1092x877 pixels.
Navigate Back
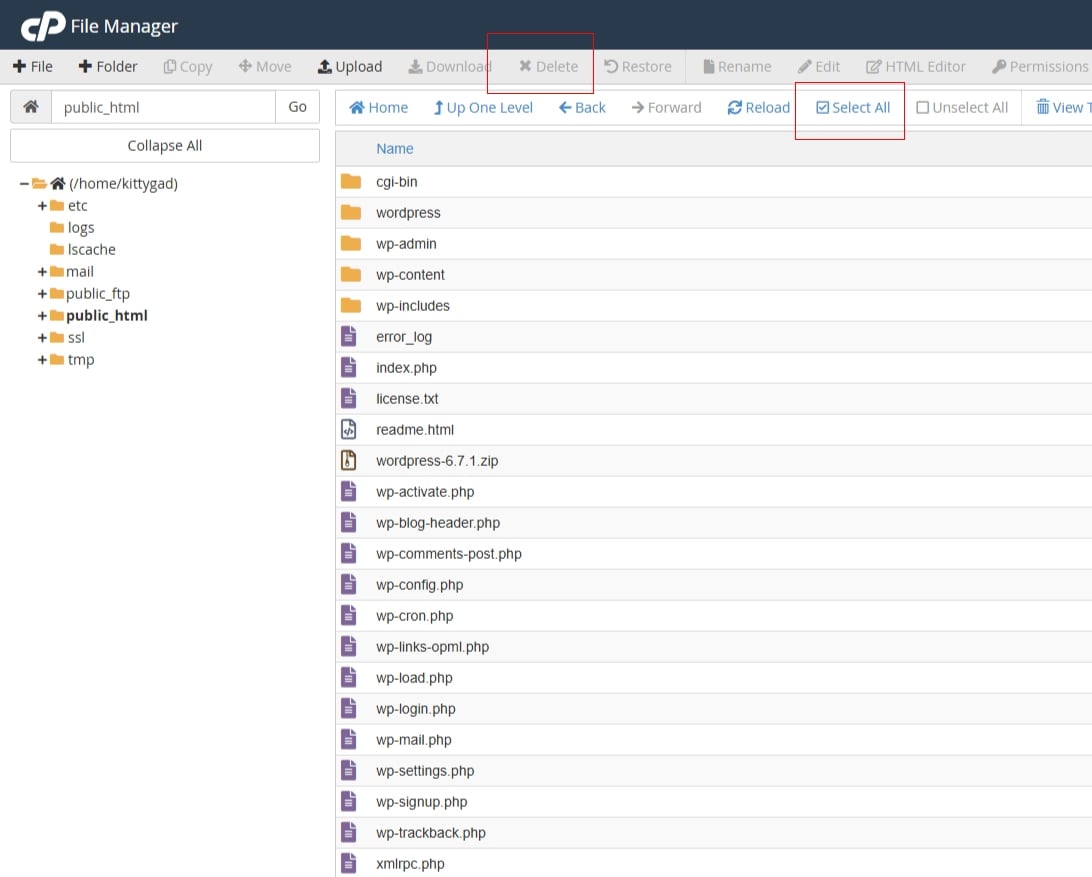coord(582,107)
